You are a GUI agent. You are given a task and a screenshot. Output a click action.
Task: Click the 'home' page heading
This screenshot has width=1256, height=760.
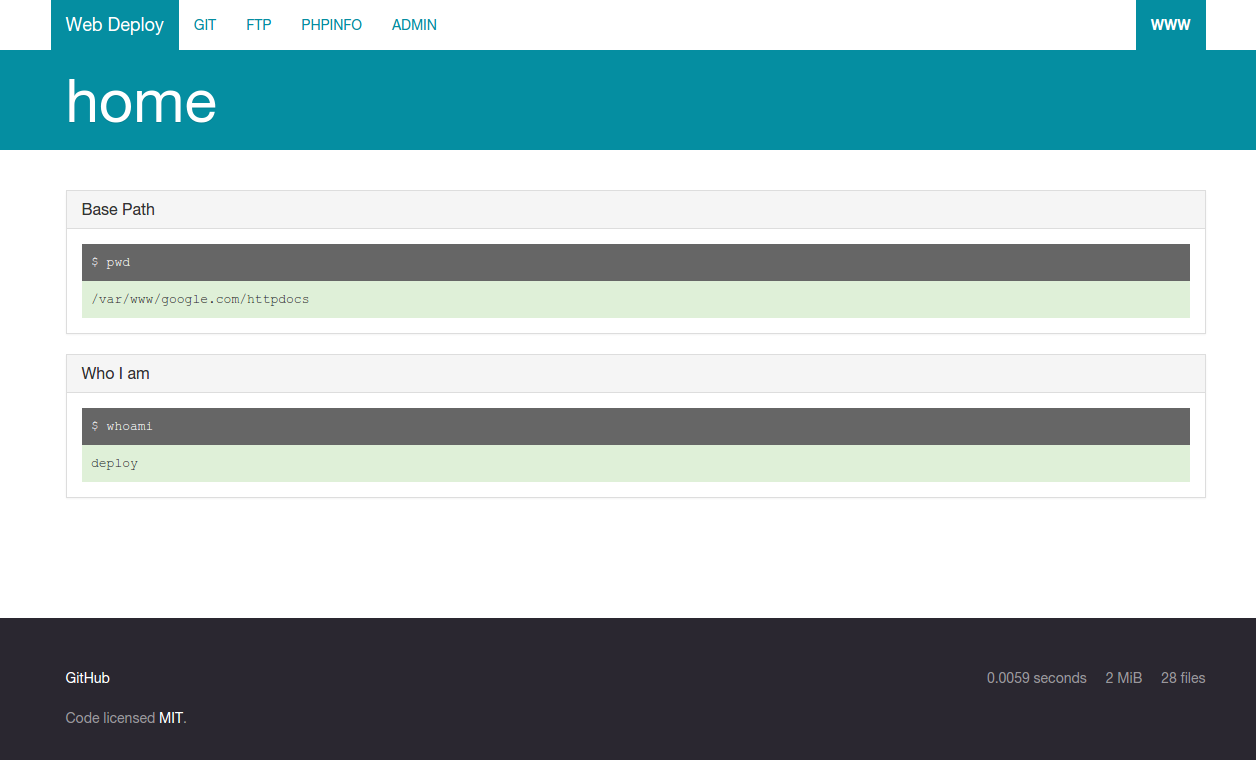click(141, 101)
